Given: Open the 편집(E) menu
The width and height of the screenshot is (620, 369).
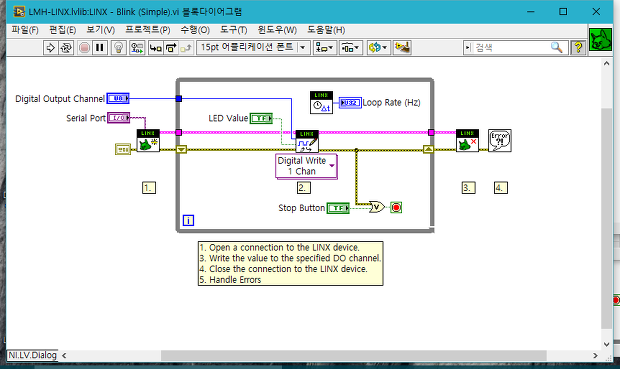Looking at the screenshot, I should click(x=62, y=30).
